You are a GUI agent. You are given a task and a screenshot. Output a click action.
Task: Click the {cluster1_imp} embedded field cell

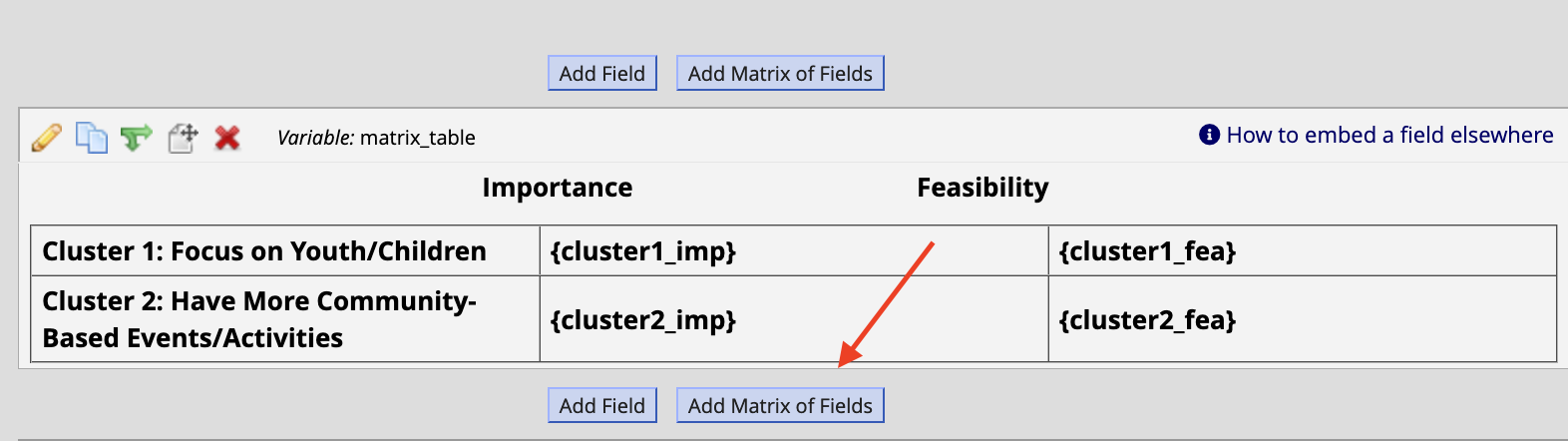pyautogui.click(x=794, y=250)
